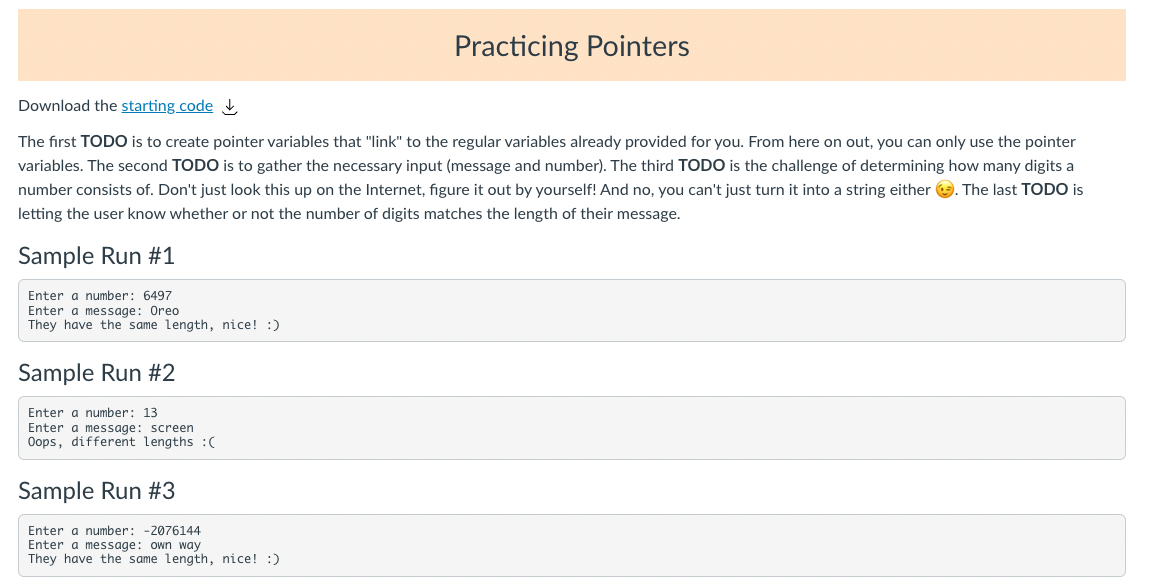This screenshot has height=588, width=1166.
Task: Click inside the Sample Run #1 code block
Action: point(572,311)
